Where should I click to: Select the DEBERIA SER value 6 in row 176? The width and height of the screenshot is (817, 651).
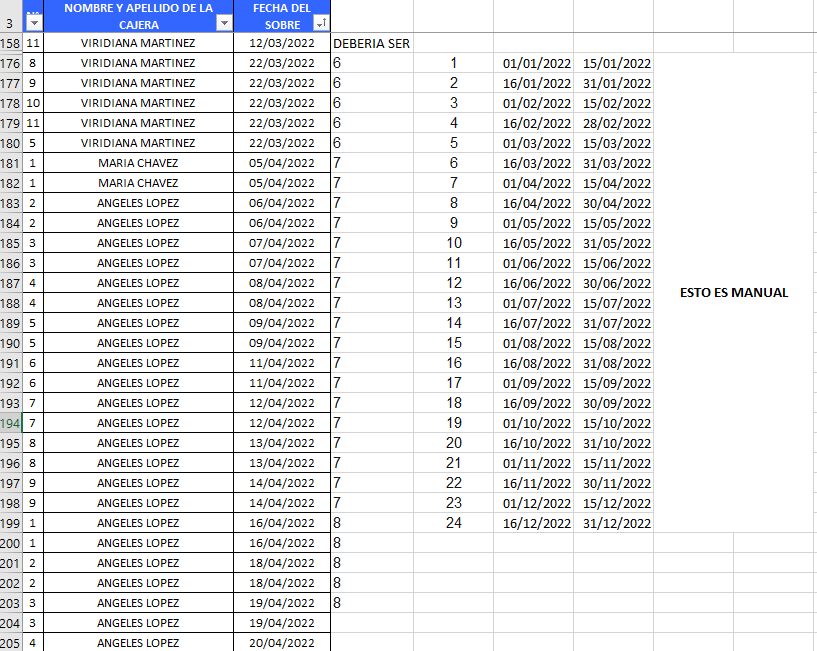[x=372, y=63]
